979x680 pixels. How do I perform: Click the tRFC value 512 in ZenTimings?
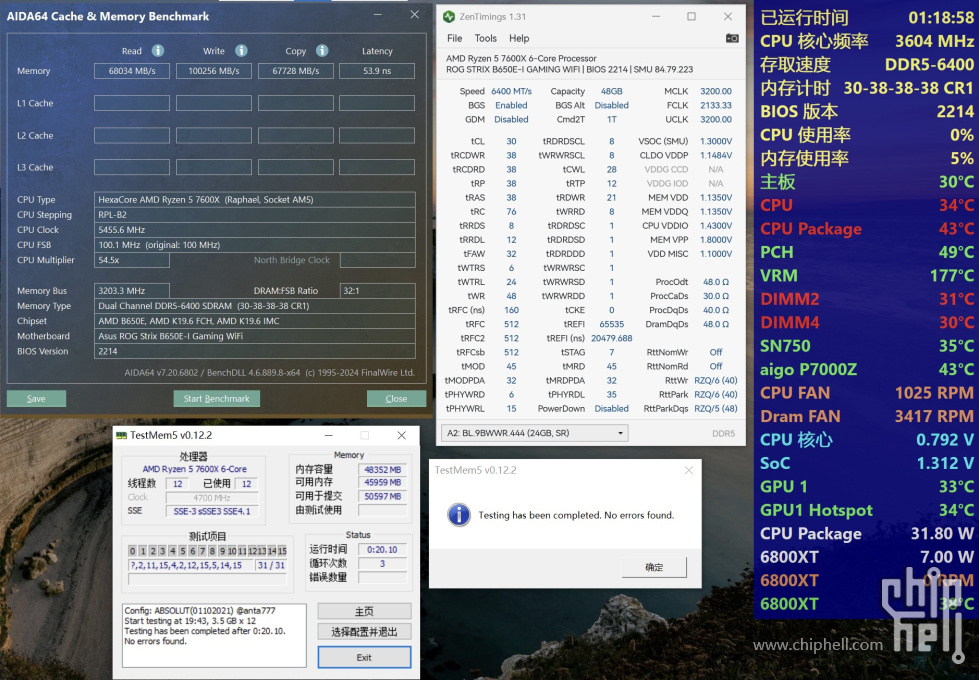pyautogui.click(x=511, y=324)
